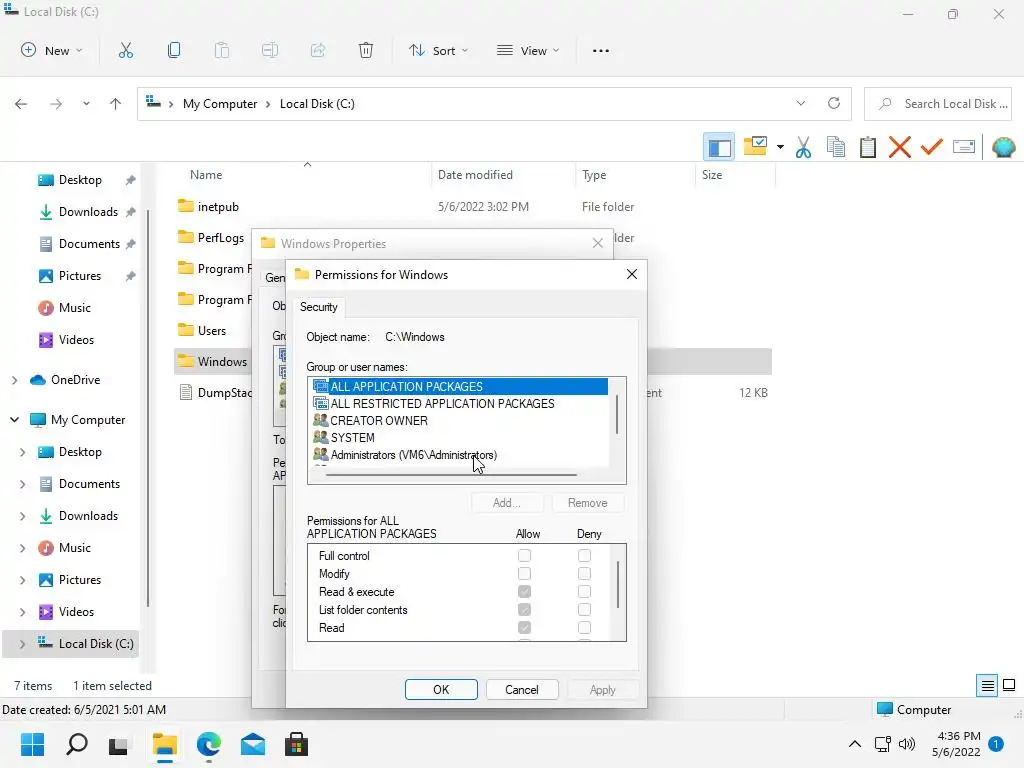Switch to details view icon in status bar
The image size is (1024, 768).
[987, 685]
